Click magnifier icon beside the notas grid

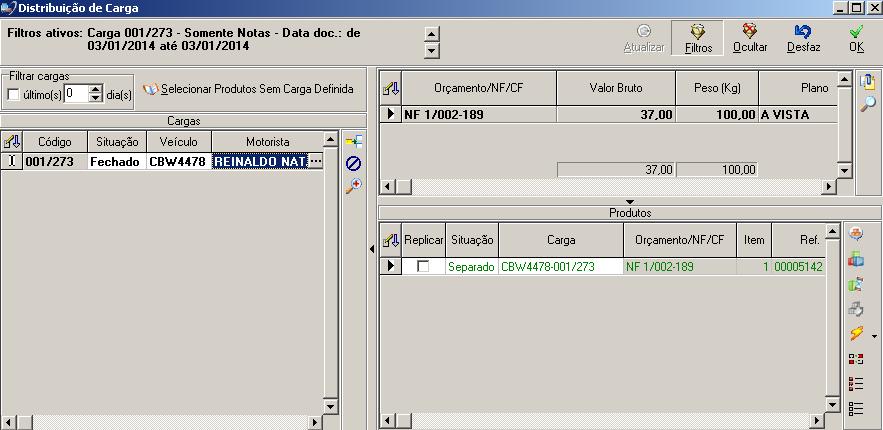[867, 103]
